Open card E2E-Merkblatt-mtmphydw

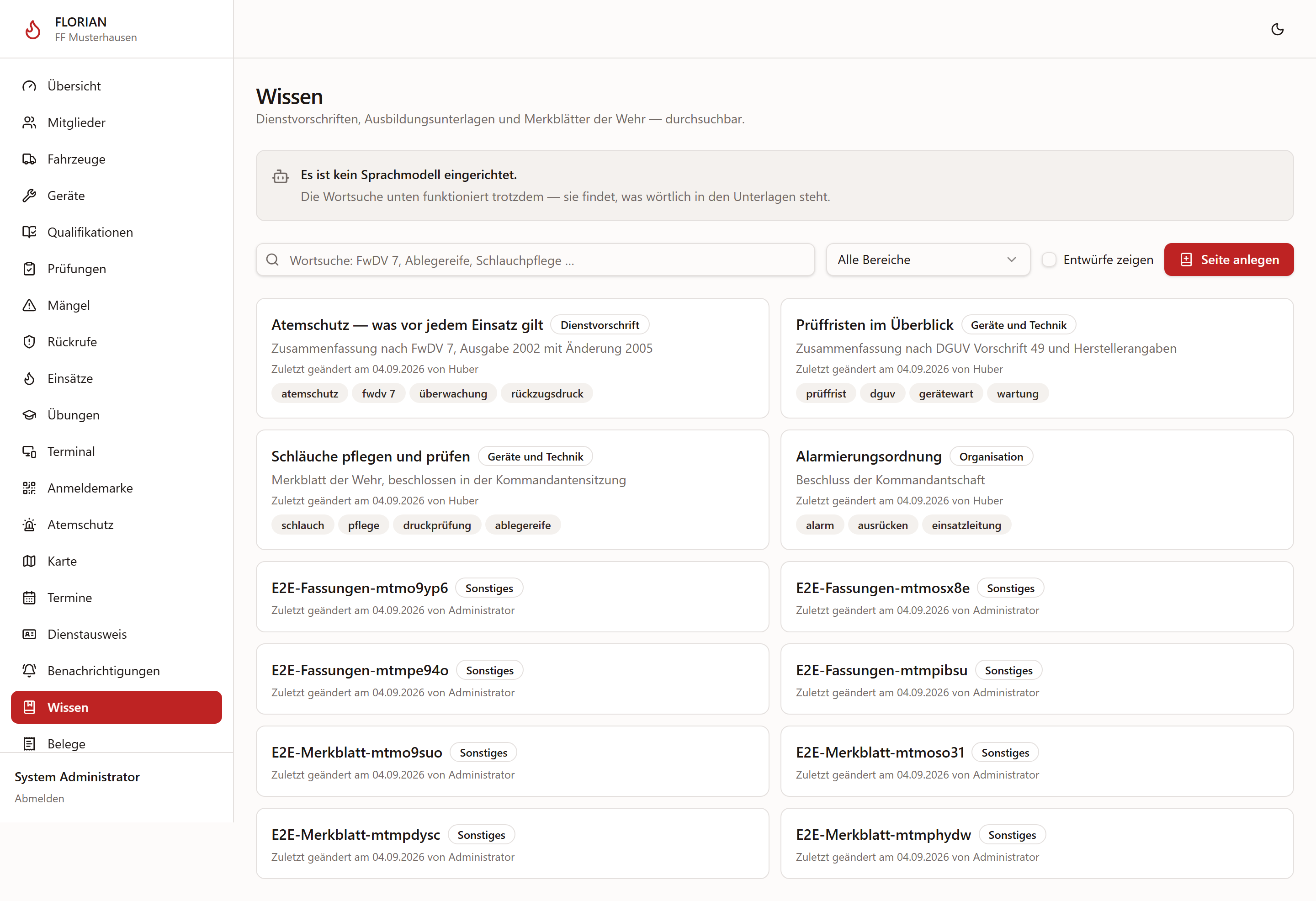(x=1036, y=843)
